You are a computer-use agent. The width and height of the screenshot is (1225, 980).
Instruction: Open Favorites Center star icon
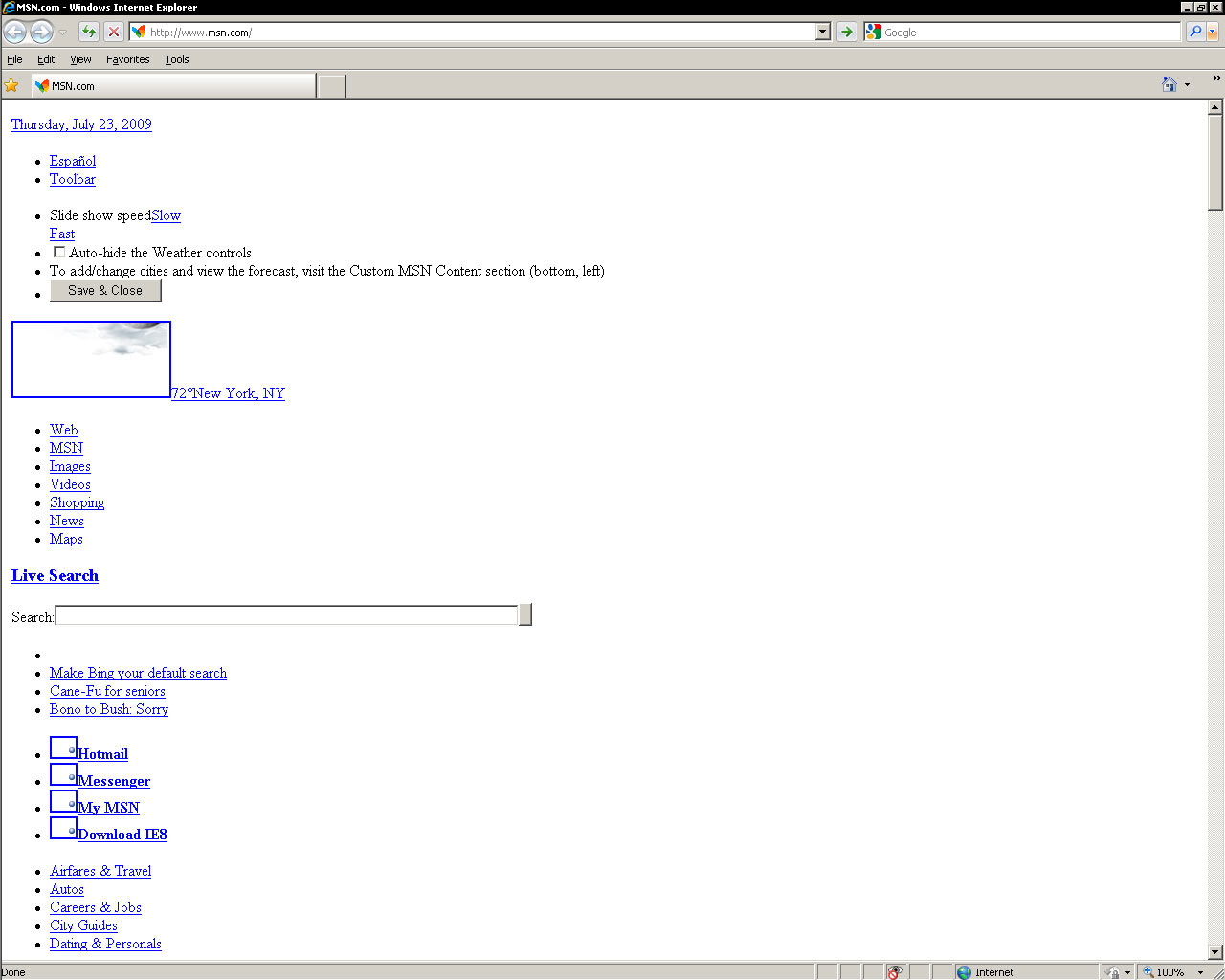click(11, 85)
